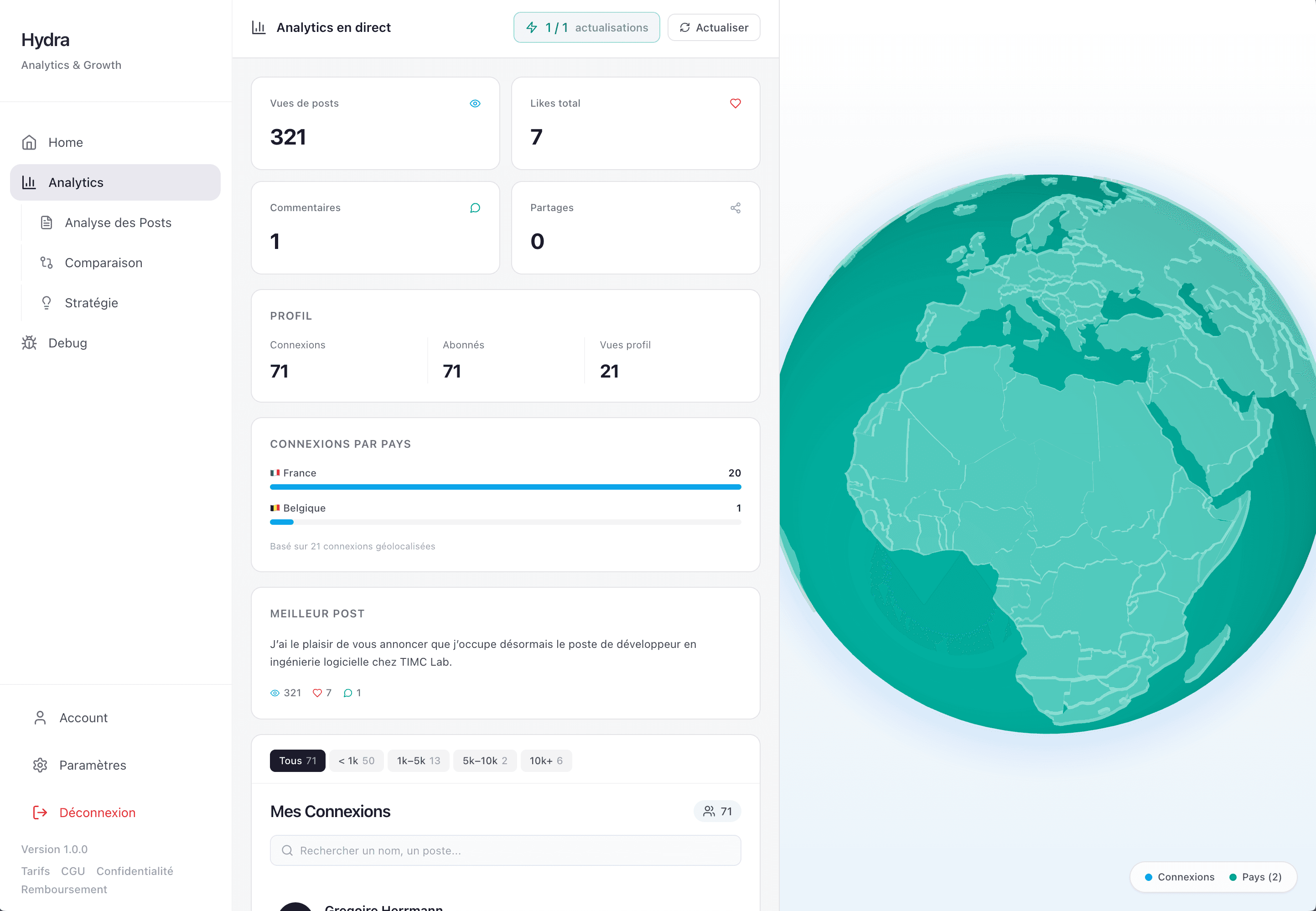Filter connections by < 1k
Image resolution: width=1316 pixels, height=911 pixels.
coord(356,761)
